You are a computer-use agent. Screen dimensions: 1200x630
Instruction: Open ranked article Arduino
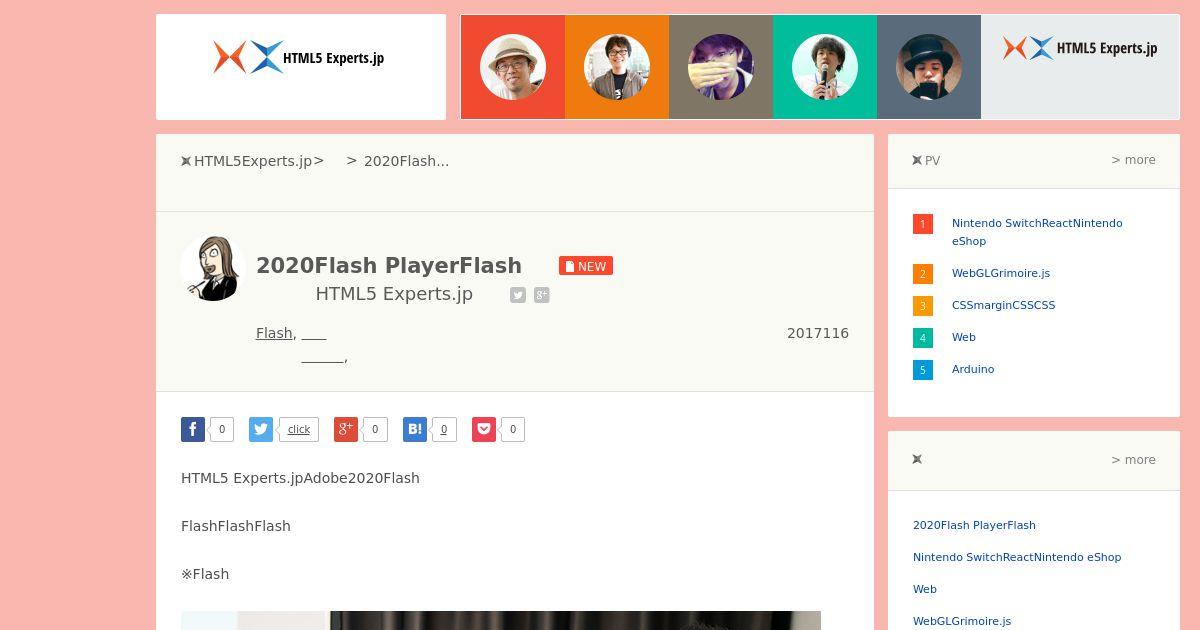973,369
